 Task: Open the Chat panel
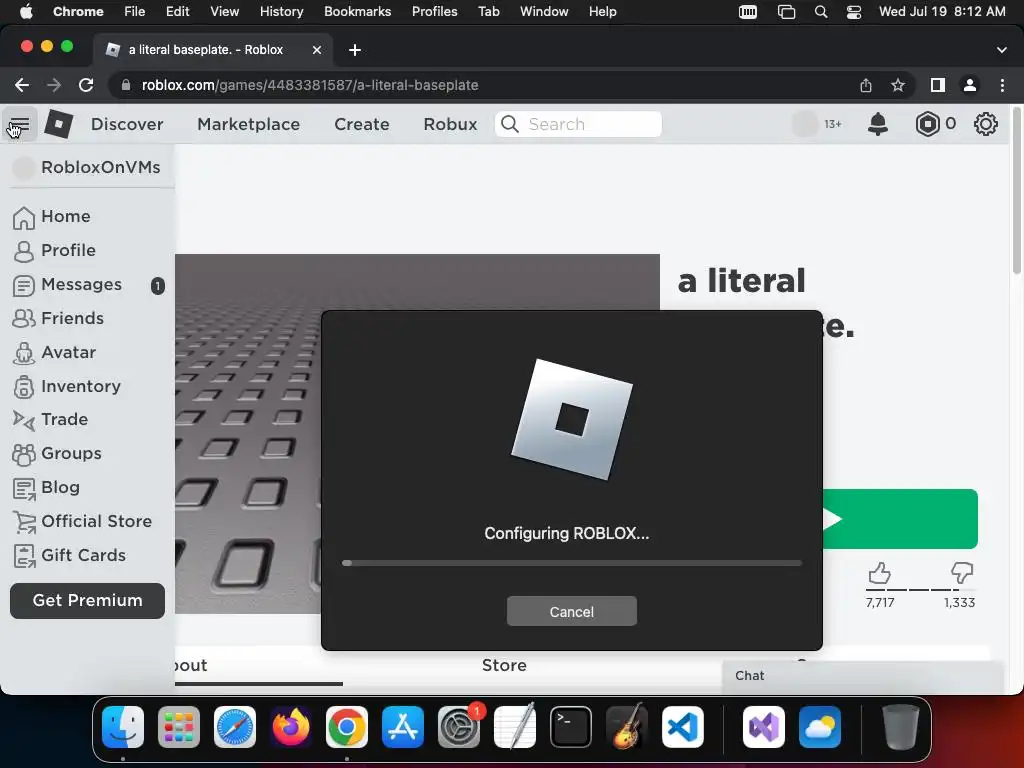click(862, 677)
